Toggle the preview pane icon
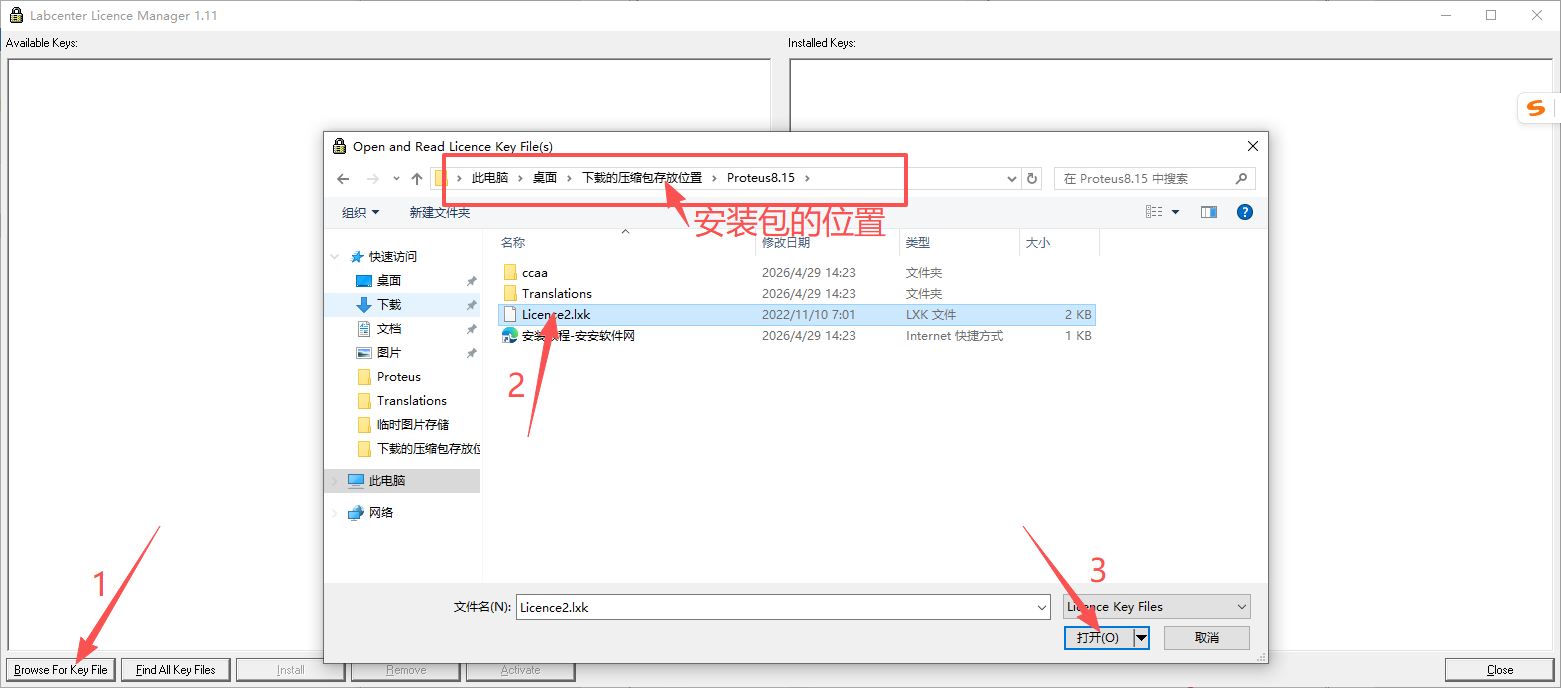This screenshot has height=688, width=1561. tap(1209, 212)
